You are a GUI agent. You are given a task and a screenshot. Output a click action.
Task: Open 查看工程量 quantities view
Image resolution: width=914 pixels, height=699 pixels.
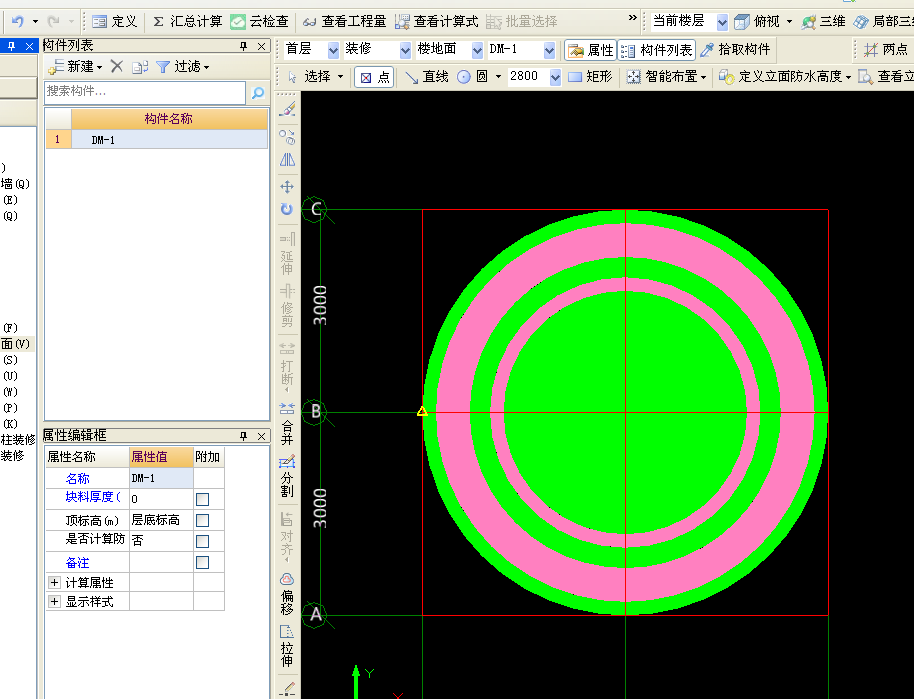pos(344,22)
